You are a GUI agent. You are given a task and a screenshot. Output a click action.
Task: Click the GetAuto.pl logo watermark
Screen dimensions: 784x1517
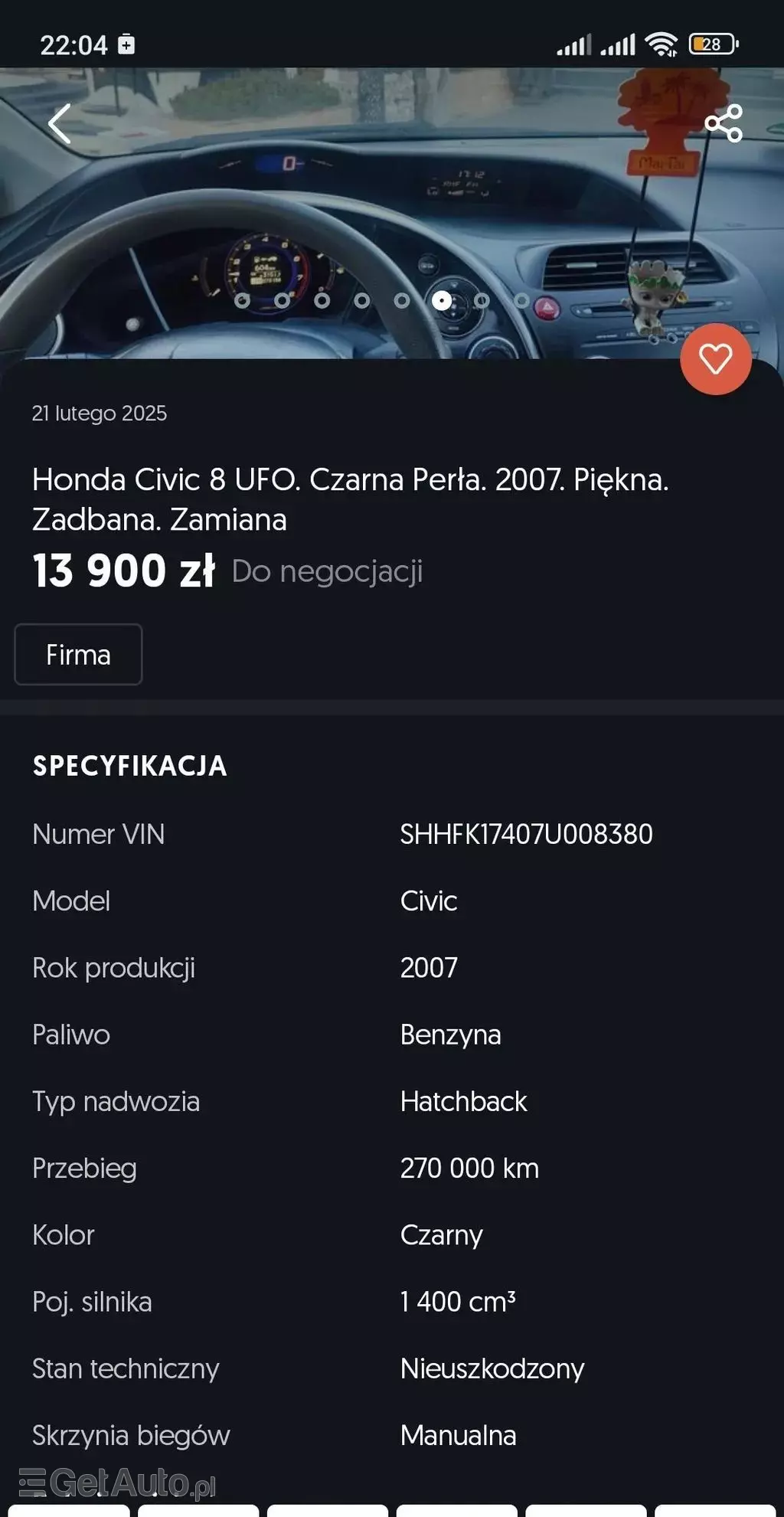click(117, 1483)
